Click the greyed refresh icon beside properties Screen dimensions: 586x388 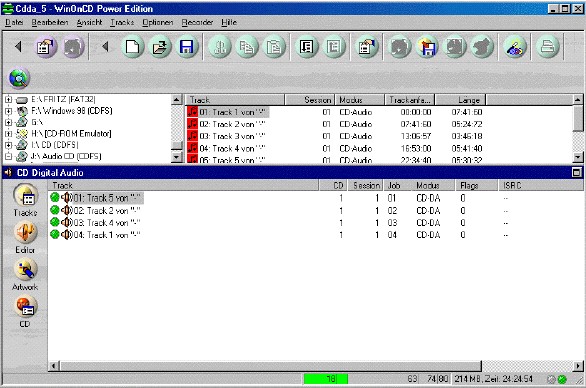73,47
